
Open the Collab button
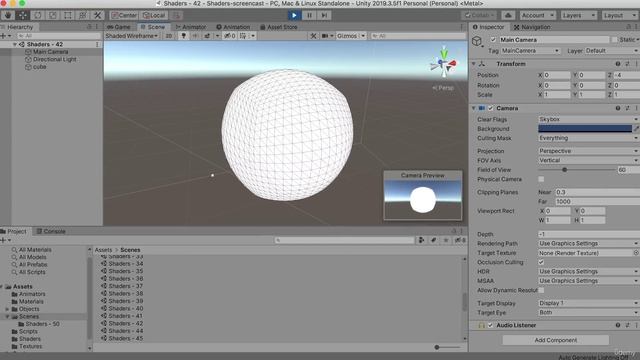[x=480, y=16]
